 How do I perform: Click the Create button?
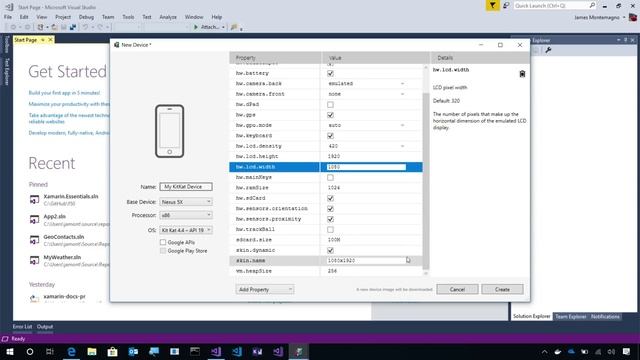pyautogui.click(x=502, y=289)
